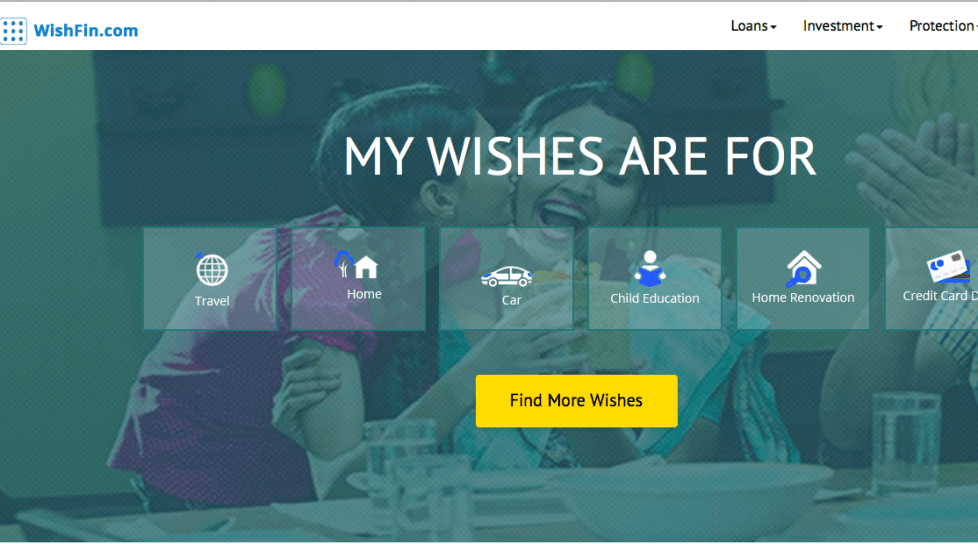Choose the Home house icon

[357, 265]
